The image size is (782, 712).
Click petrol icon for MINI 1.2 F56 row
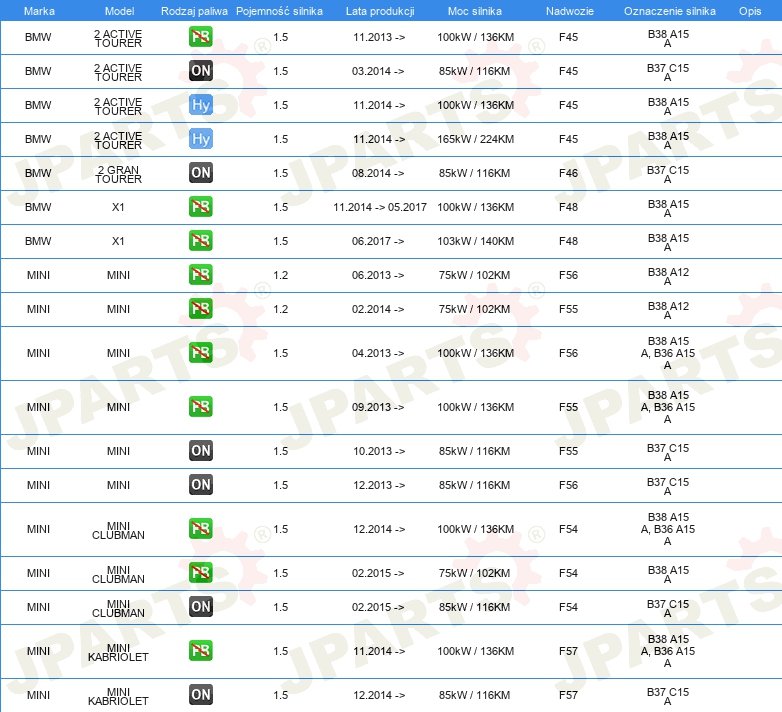200,274
